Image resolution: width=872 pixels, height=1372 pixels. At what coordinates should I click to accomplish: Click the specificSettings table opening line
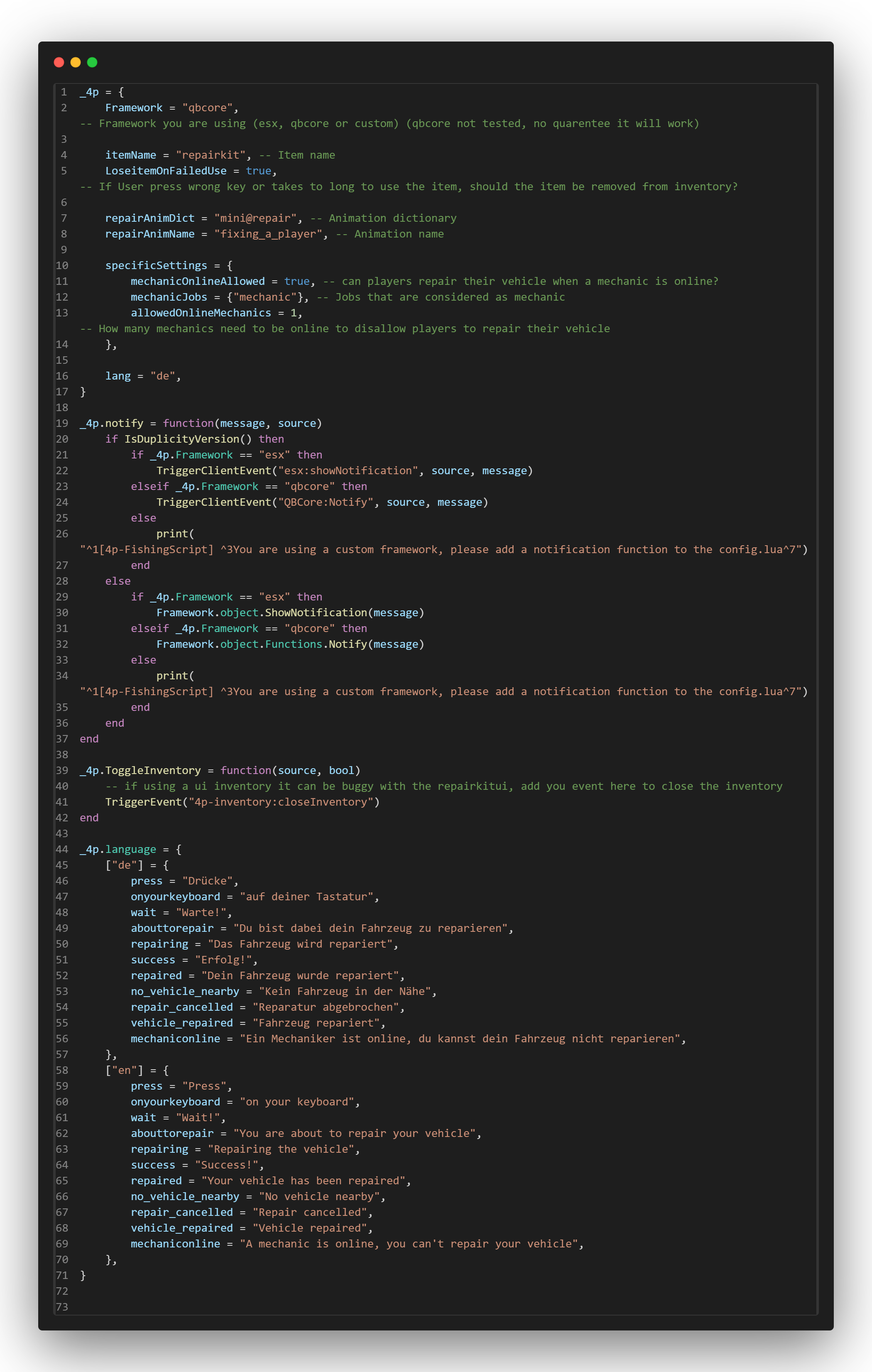(169, 265)
